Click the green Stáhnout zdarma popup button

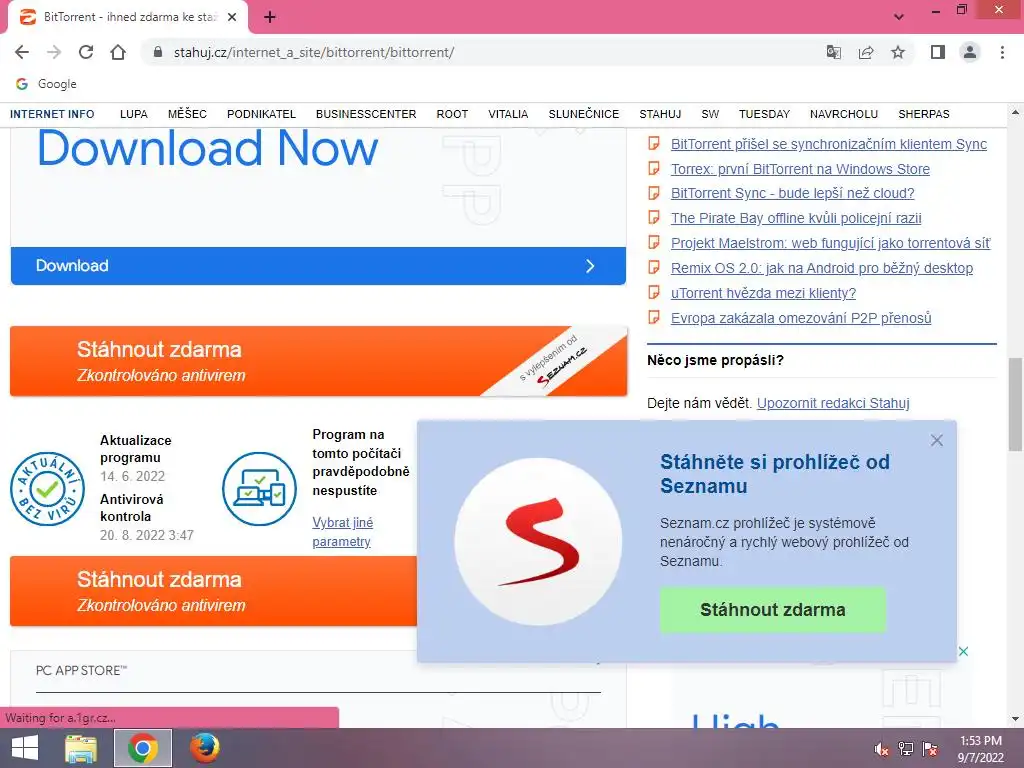click(x=773, y=609)
